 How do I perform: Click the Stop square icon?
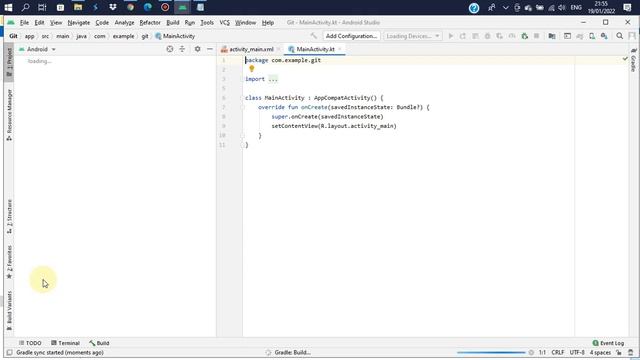[536, 36]
